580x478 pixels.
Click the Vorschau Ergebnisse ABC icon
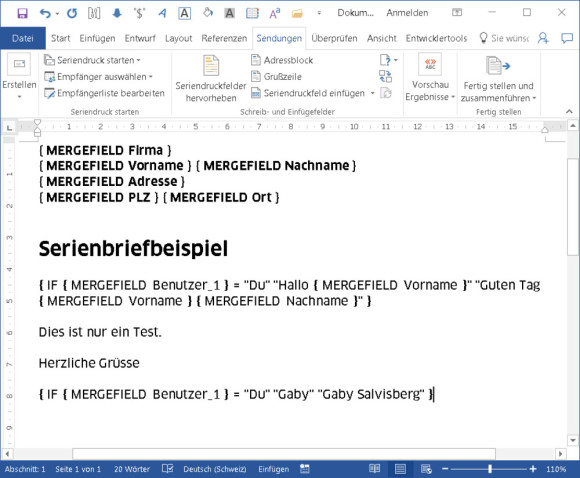point(430,64)
